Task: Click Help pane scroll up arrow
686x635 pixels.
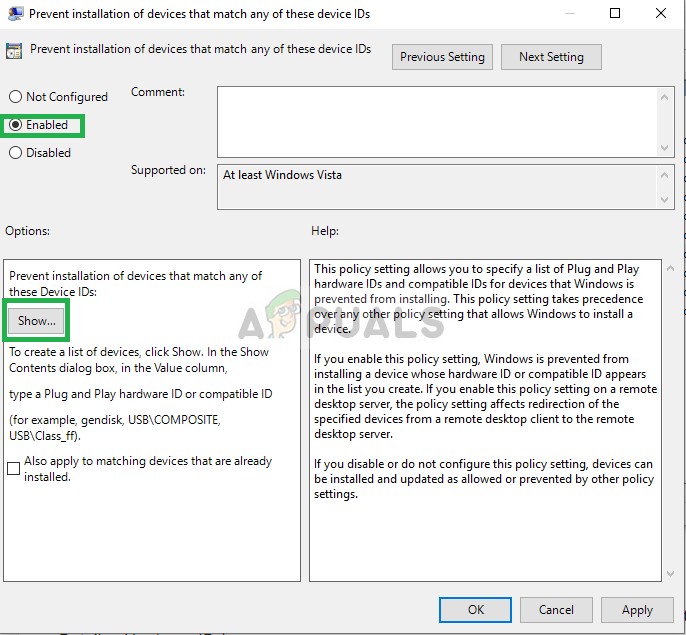Action: coord(670,268)
